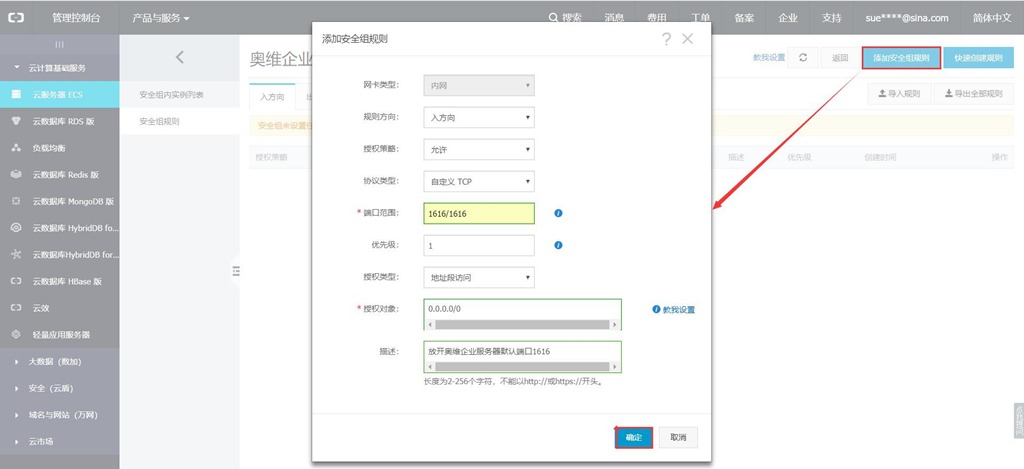This screenshot has height=469, width=1024.
Task: Click the 端口范围 input field
Action: coord(478,214)
